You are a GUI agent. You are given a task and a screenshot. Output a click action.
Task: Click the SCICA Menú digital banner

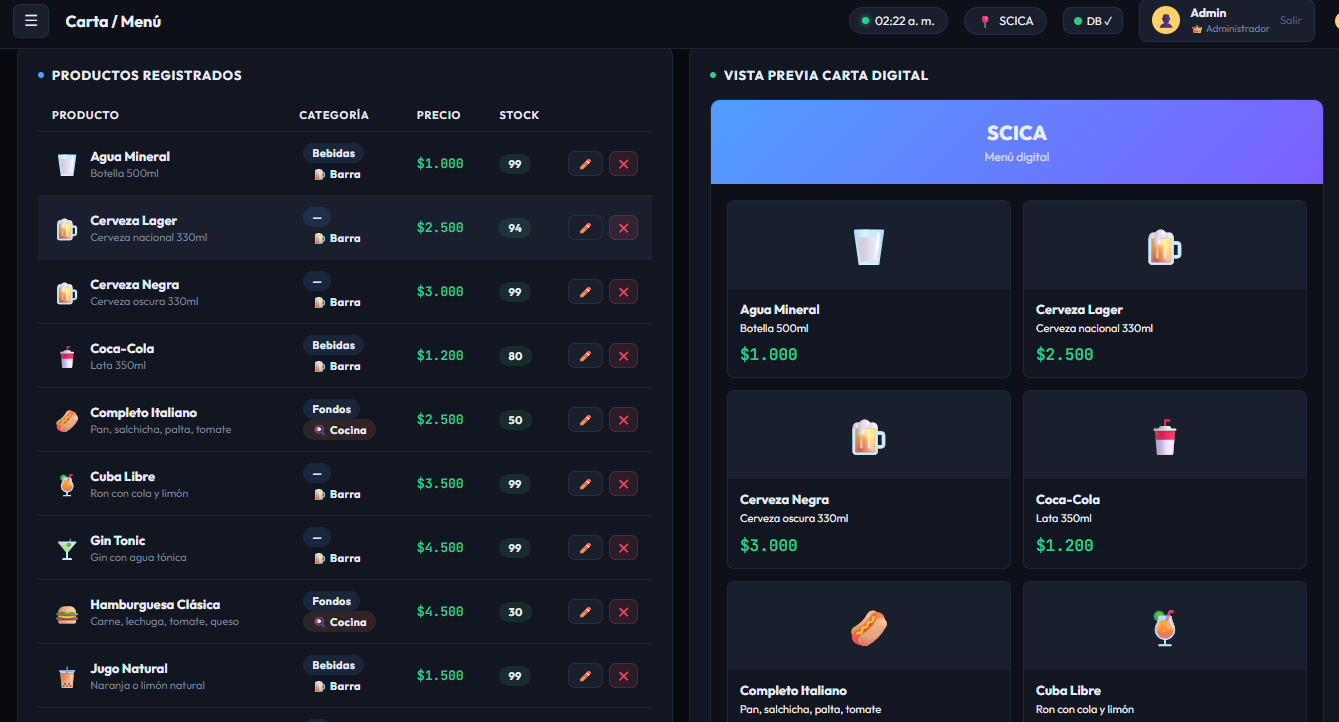tap(1017, 142)
